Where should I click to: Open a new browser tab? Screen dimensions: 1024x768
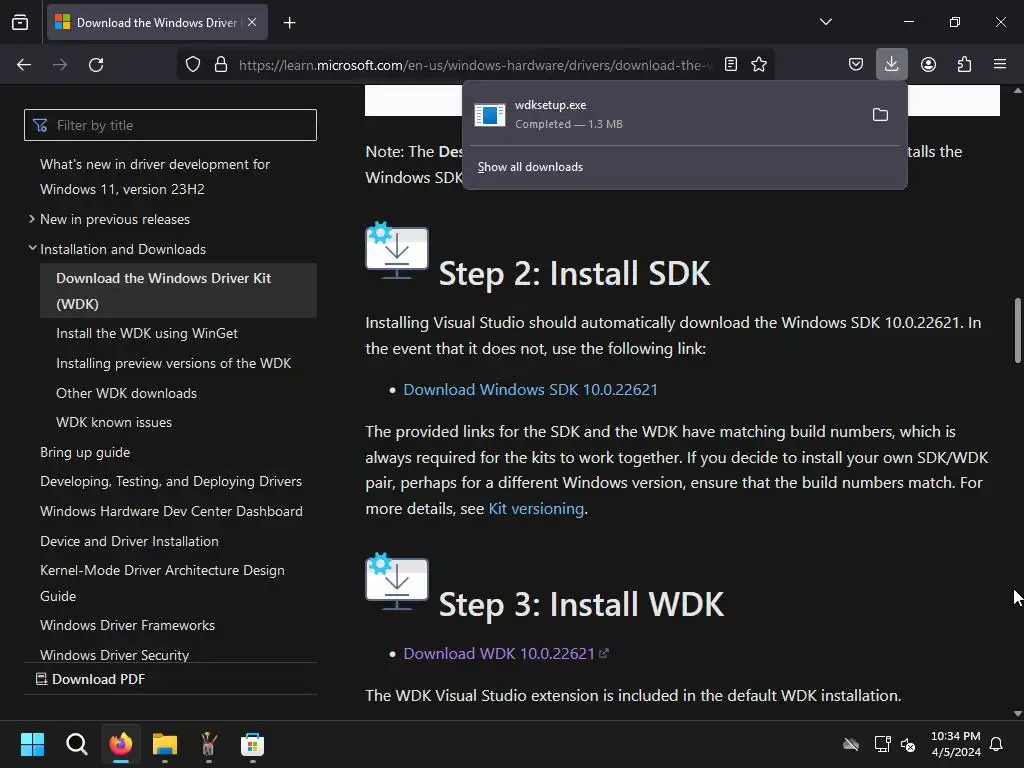point(289,23)
